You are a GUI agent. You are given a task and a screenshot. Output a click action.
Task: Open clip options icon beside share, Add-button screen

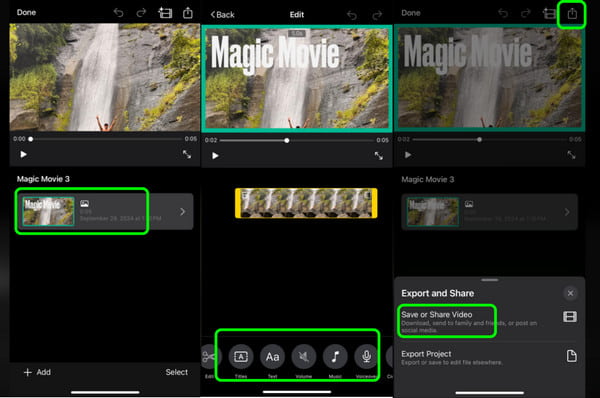point(165,13)
